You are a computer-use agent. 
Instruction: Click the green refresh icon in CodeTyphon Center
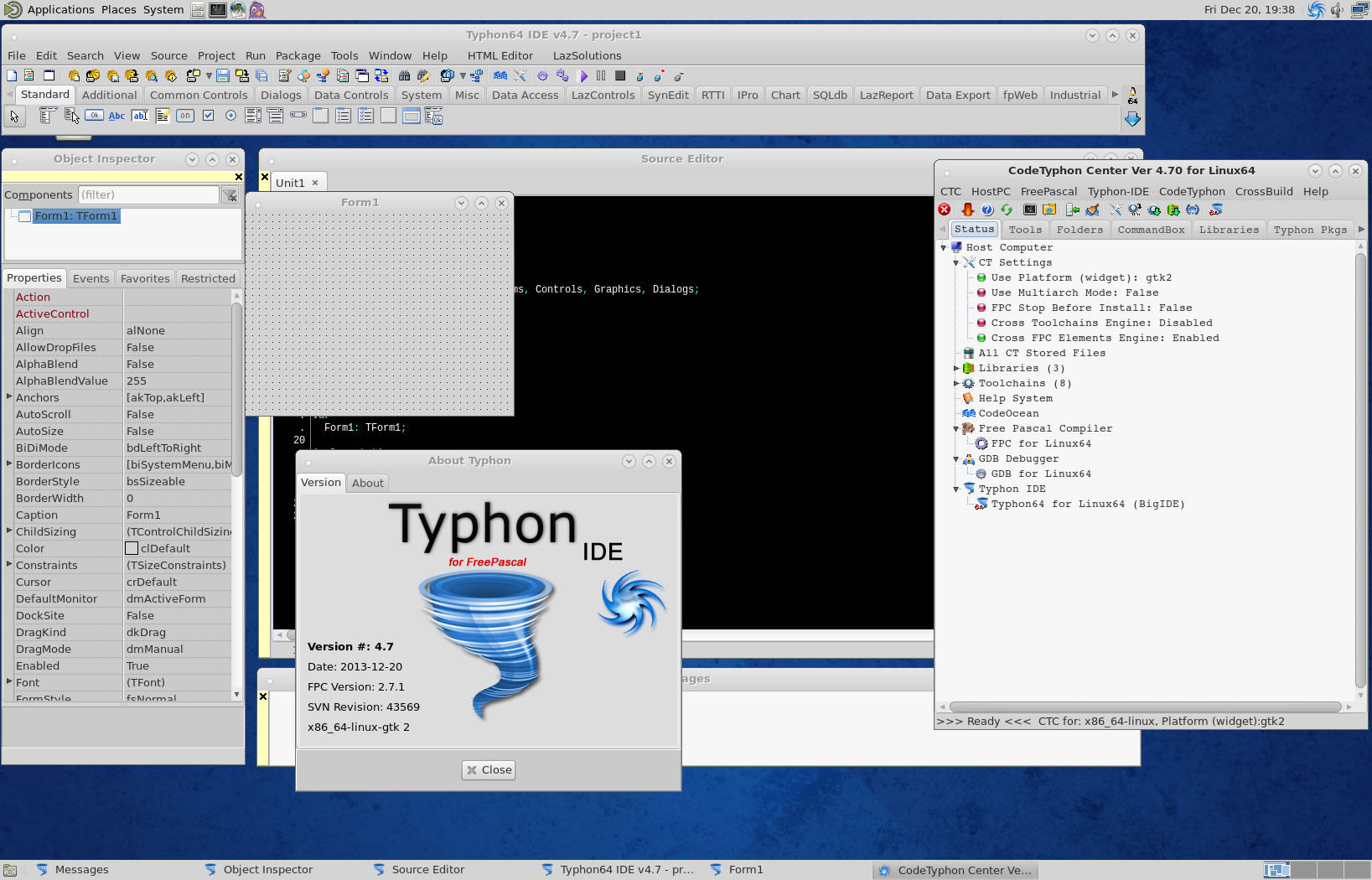pos(1007,210)
